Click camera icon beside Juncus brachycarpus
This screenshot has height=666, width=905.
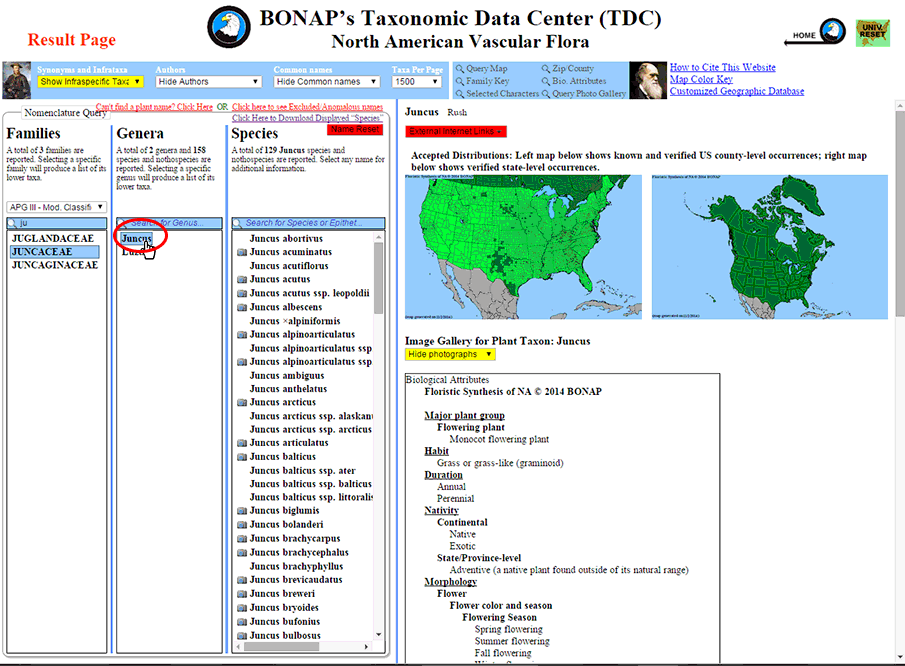[x=242, y=538]
